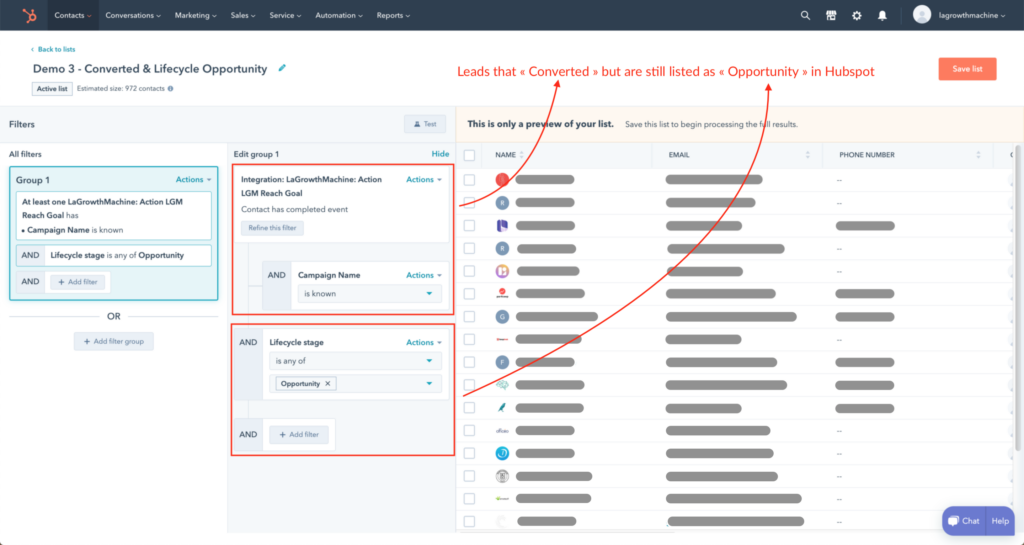Open Group 1 Actions dropdown
Viewport: 1024px width, 545px height.
[193, 180]
